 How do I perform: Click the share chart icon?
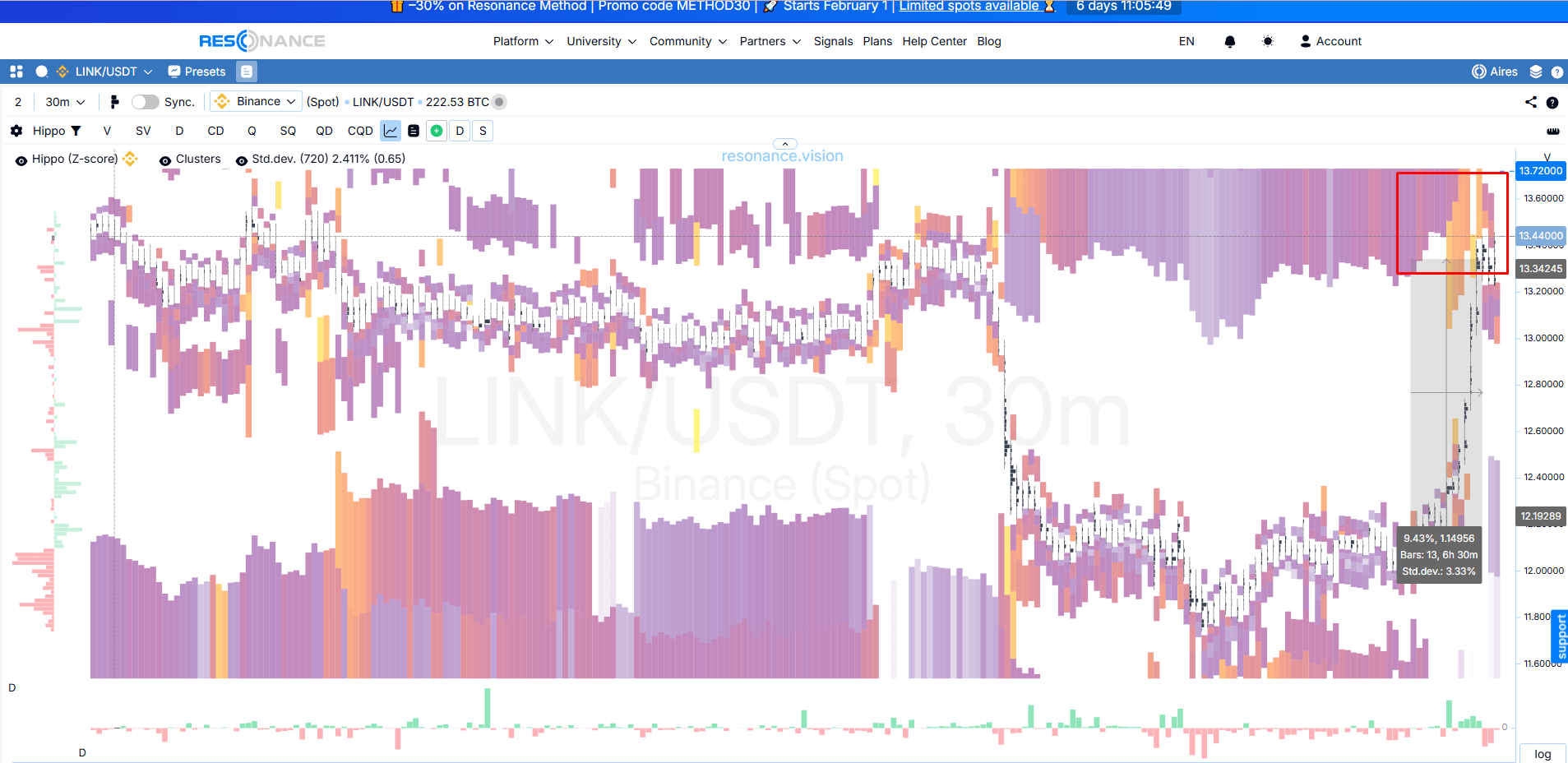[1530, 102]
